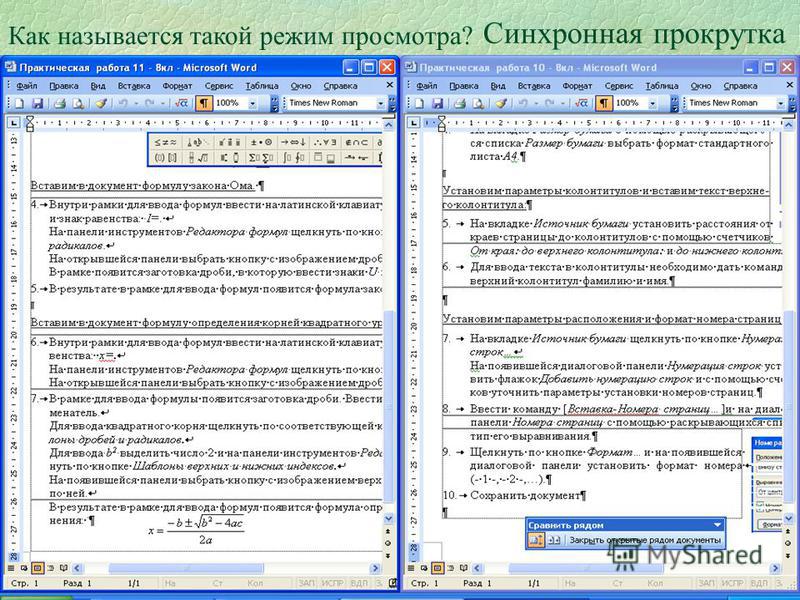Toggle Print Layout view button in left window

tap(37, 568)
